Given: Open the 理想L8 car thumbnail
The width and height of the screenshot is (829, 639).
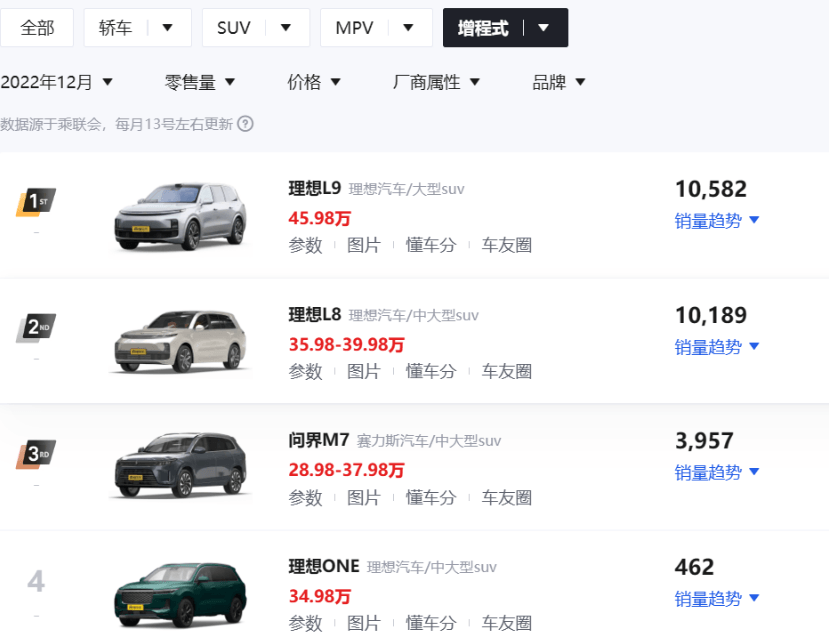Looking at the screenshot, I should pos(180,342).
